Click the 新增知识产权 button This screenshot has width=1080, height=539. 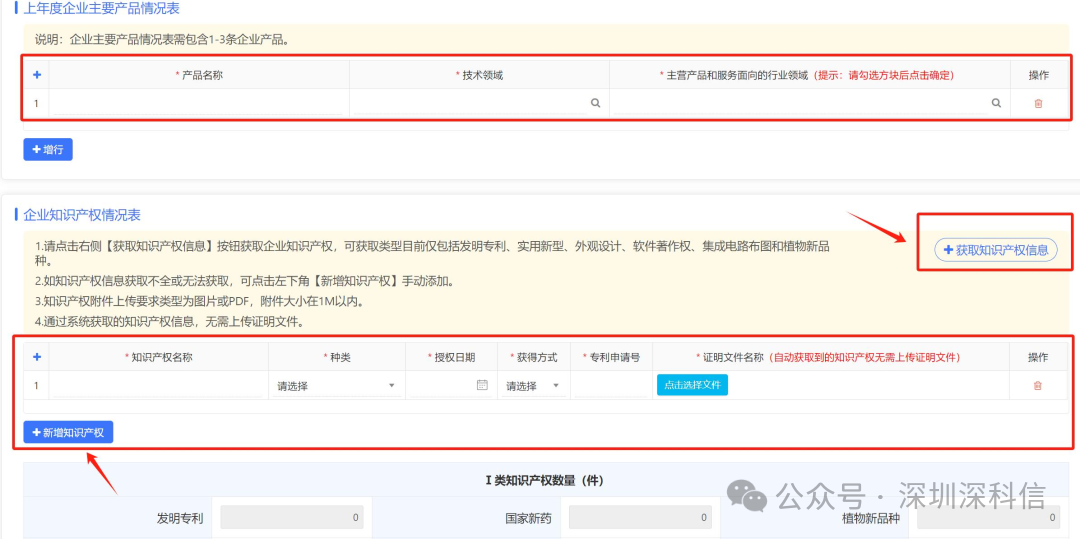[x=68, y=432]
